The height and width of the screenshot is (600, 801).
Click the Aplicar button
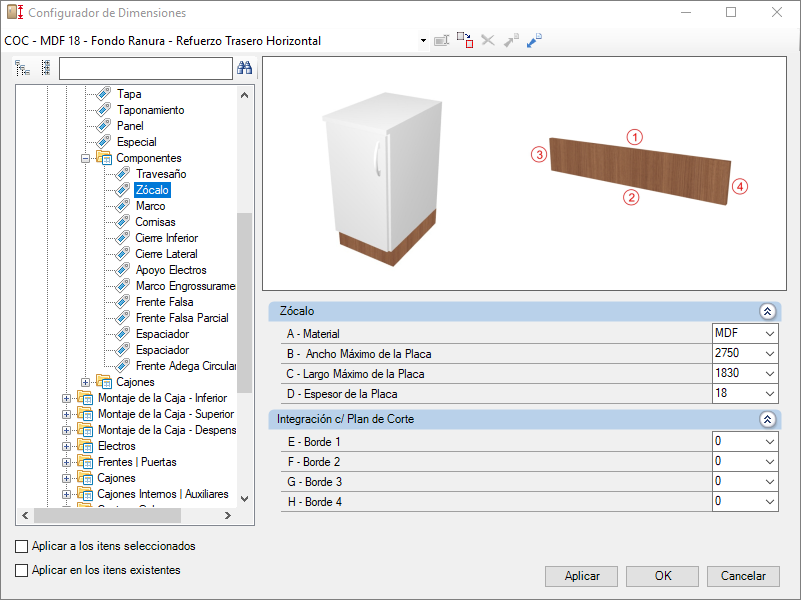[581, 576]
